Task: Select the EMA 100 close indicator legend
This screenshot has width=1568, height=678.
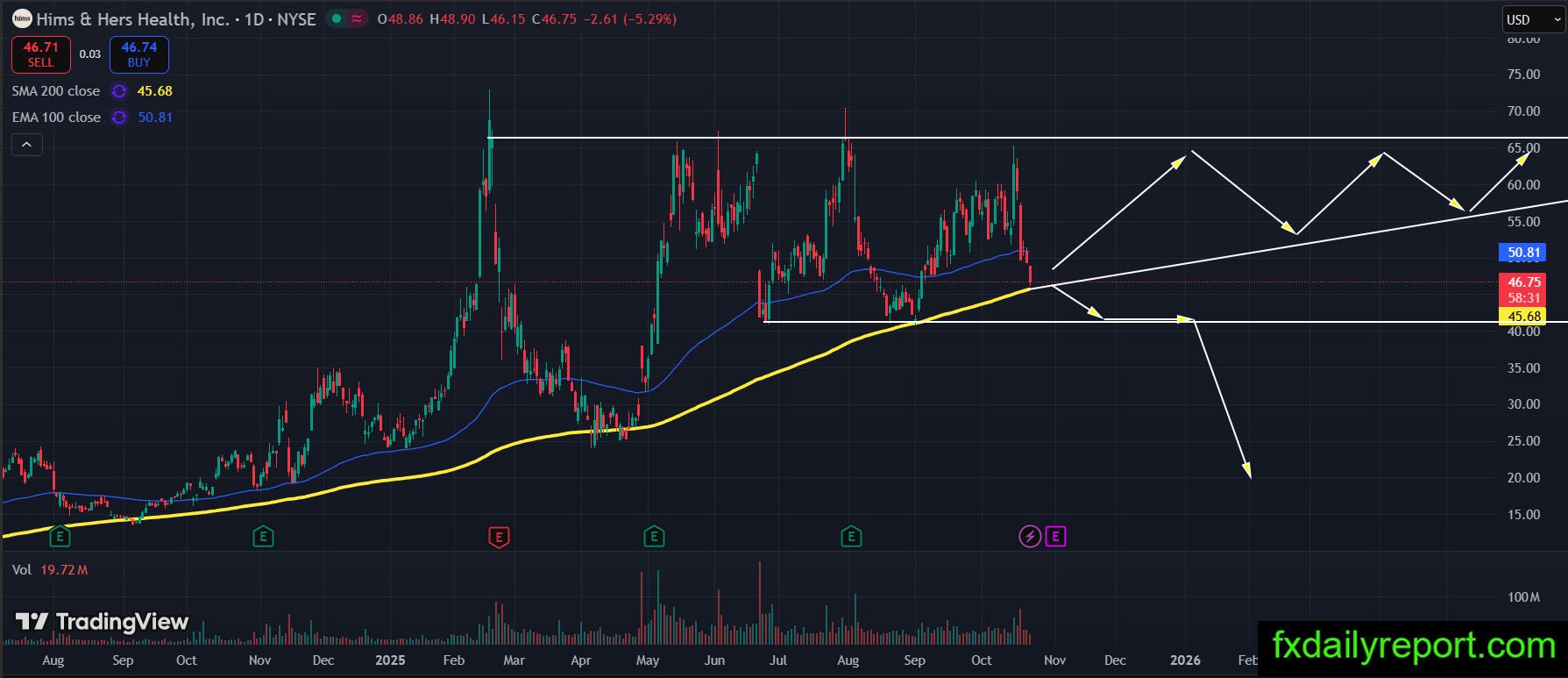Action: (56, 118)
